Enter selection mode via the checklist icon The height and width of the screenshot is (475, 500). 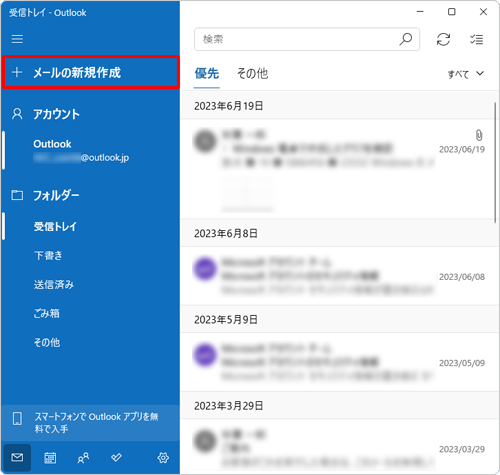coord(476,39)
